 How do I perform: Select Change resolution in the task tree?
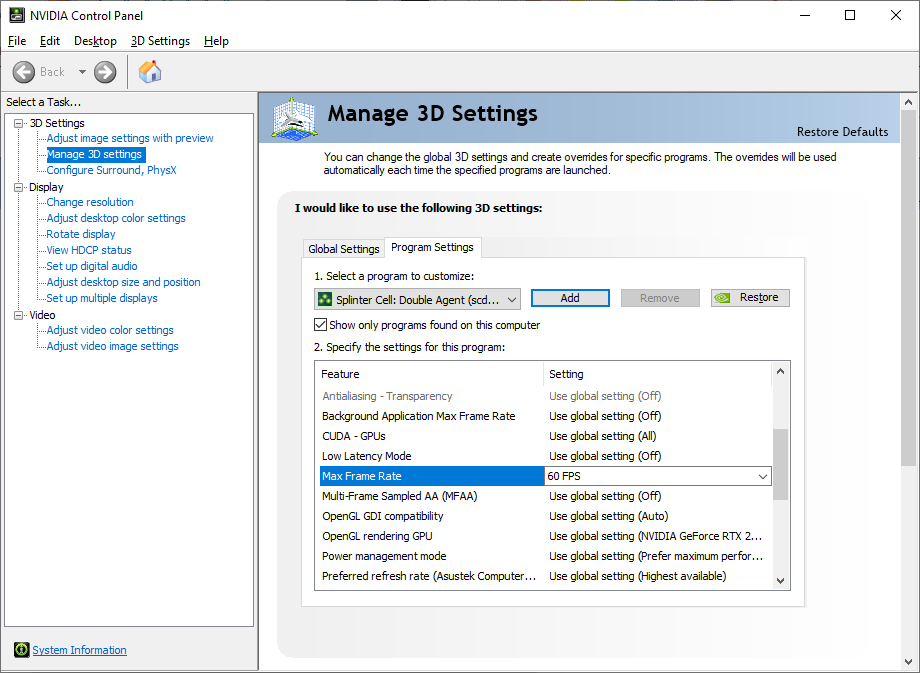point(90,202)
